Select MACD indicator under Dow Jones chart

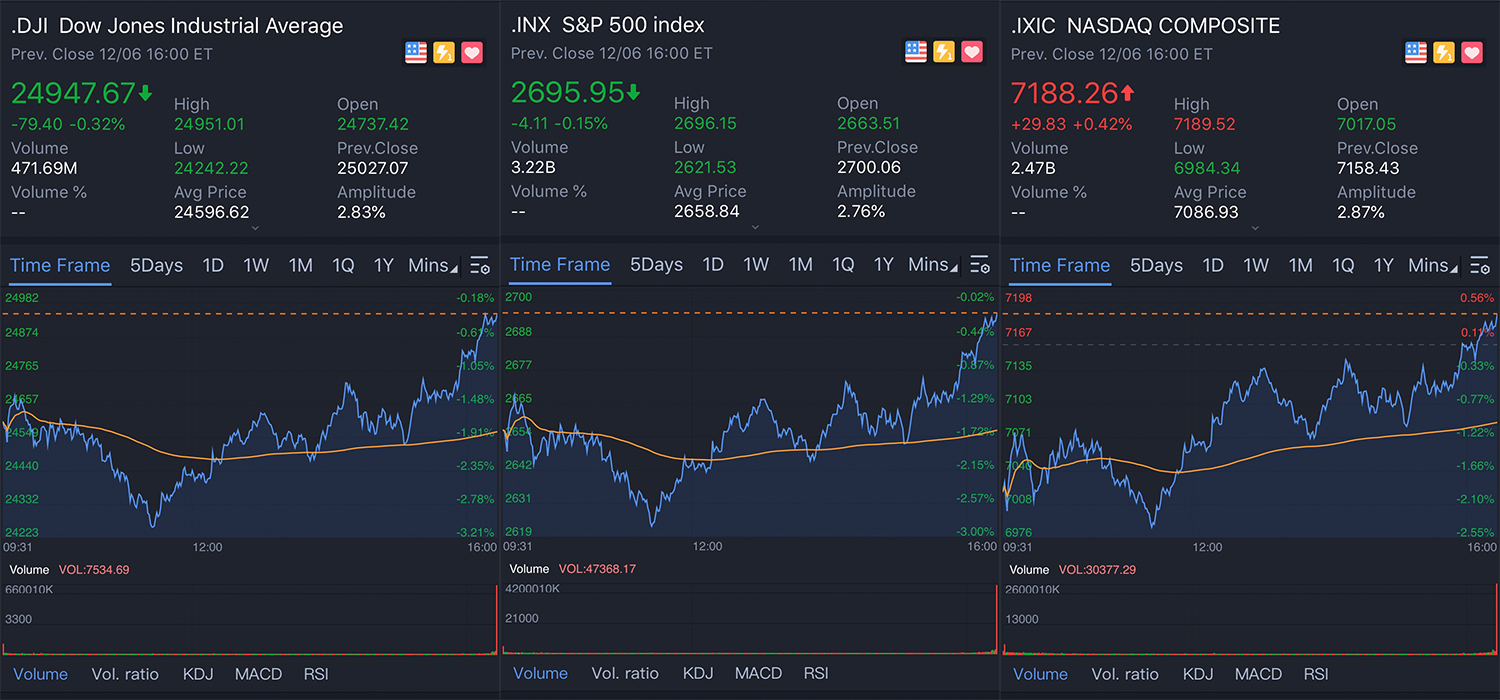(258, 674)
